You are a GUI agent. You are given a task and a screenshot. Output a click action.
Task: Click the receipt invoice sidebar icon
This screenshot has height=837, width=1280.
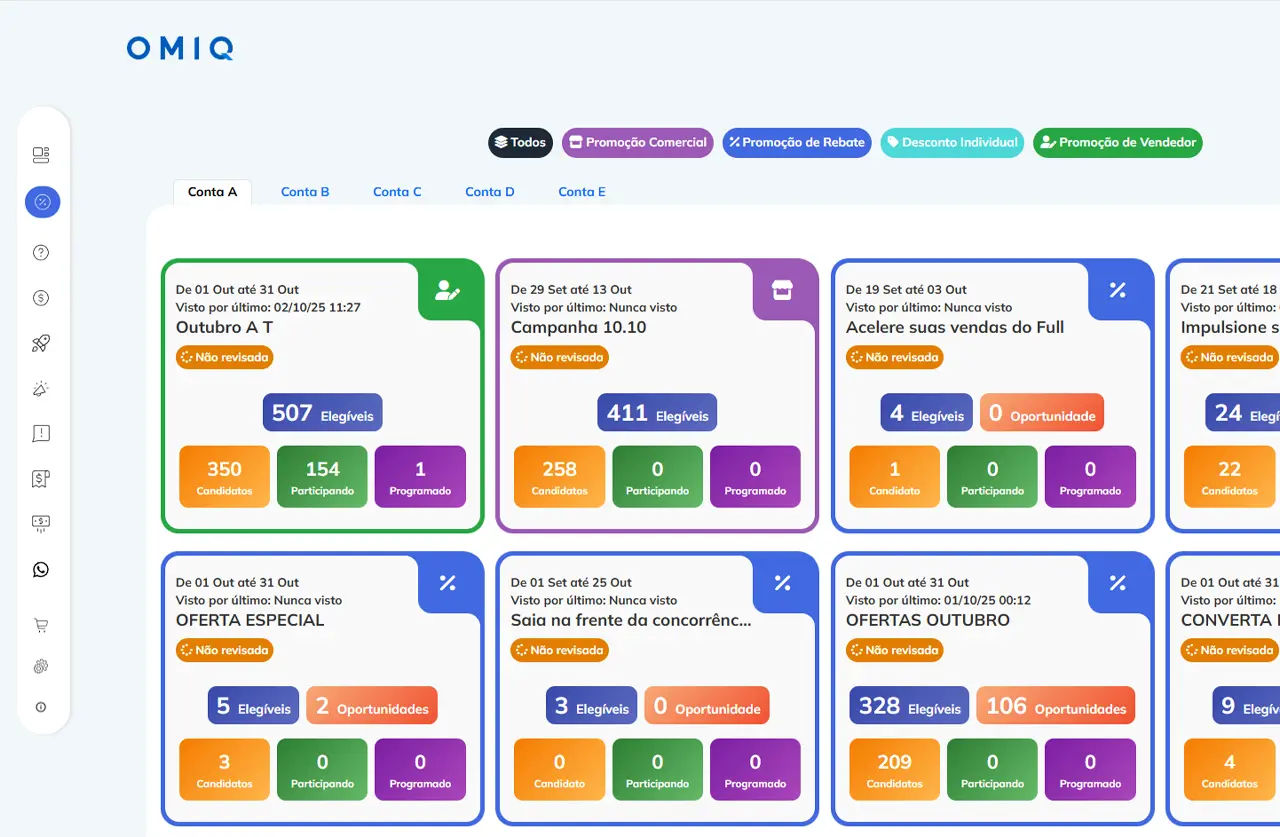41,479
